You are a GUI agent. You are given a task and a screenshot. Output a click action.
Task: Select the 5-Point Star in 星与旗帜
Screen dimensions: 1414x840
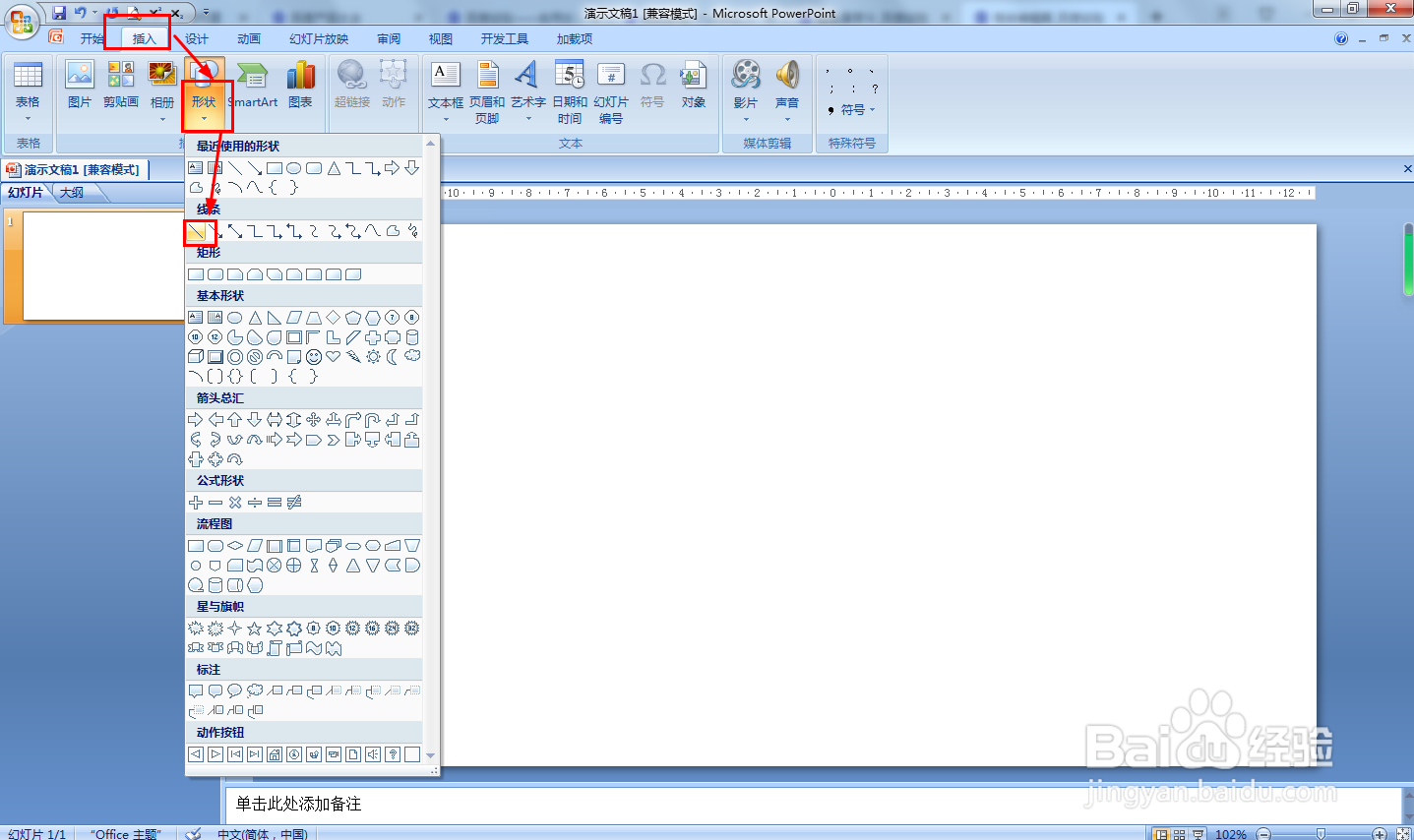(255, 629)
